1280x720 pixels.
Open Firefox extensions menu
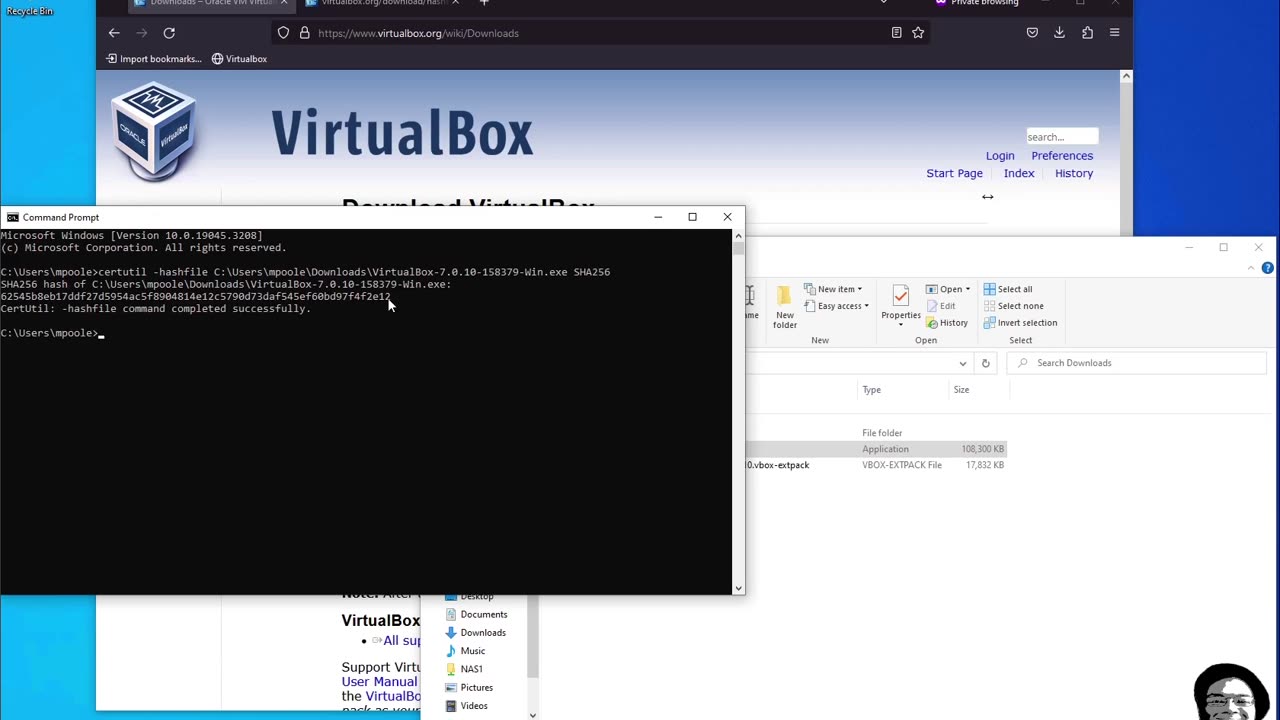pos(1087,33)
